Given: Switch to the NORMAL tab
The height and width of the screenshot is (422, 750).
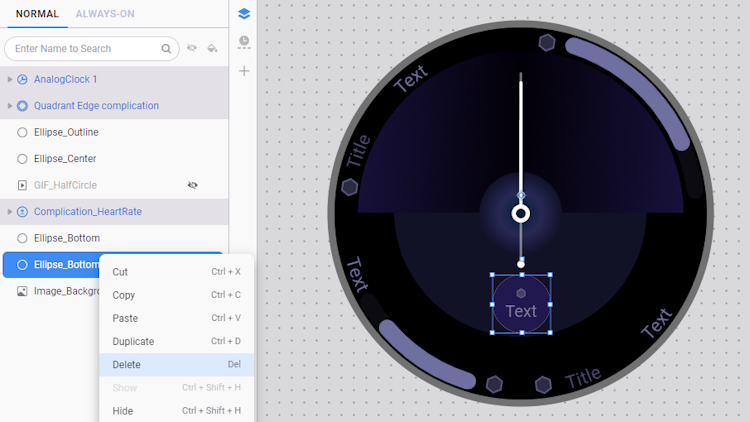Looking at the screenshot, I should (x=37, y=14).
